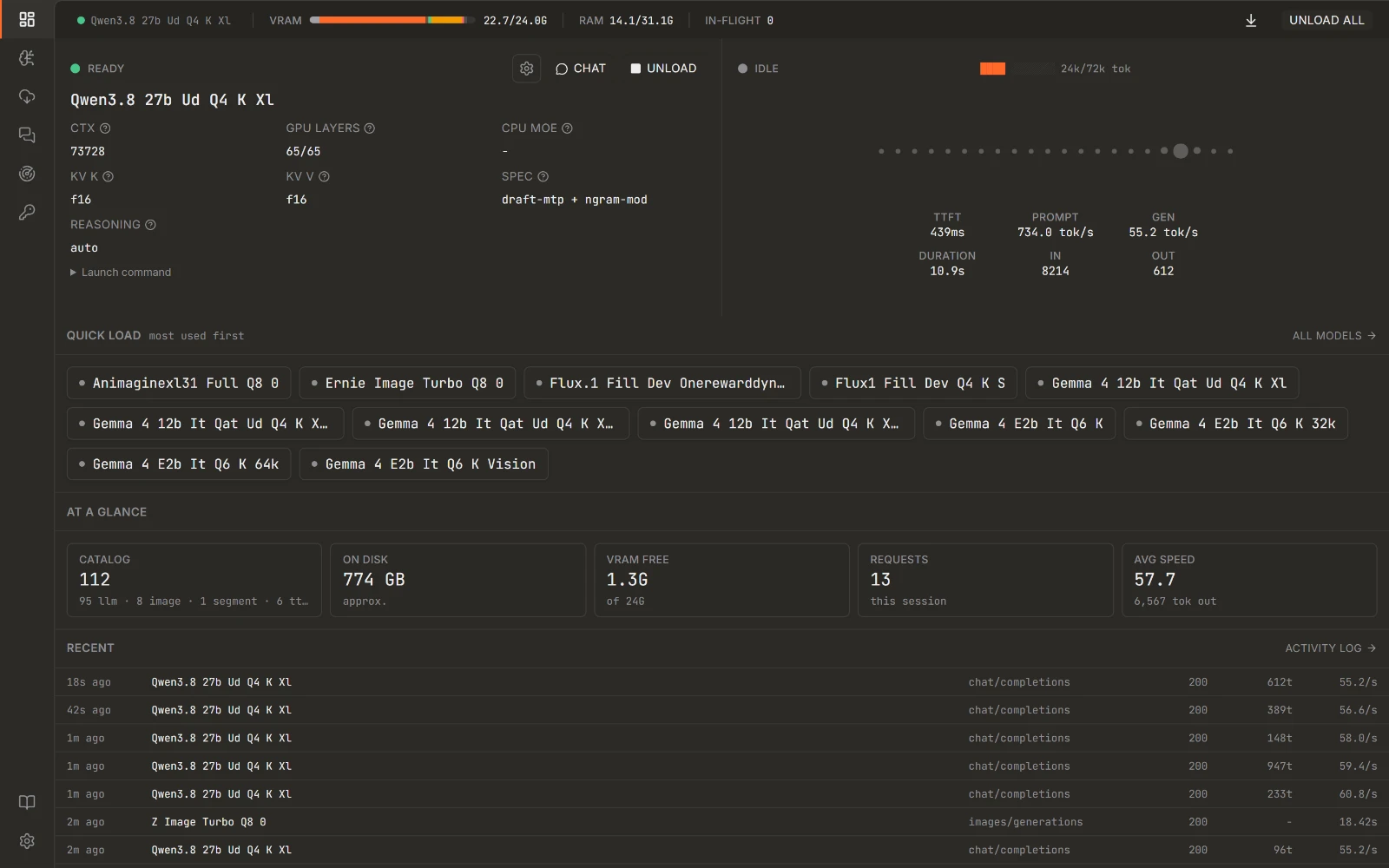Click the VRAM usage bar
Viewport: 1389px width, 868px height.
[x=392, y=20]
